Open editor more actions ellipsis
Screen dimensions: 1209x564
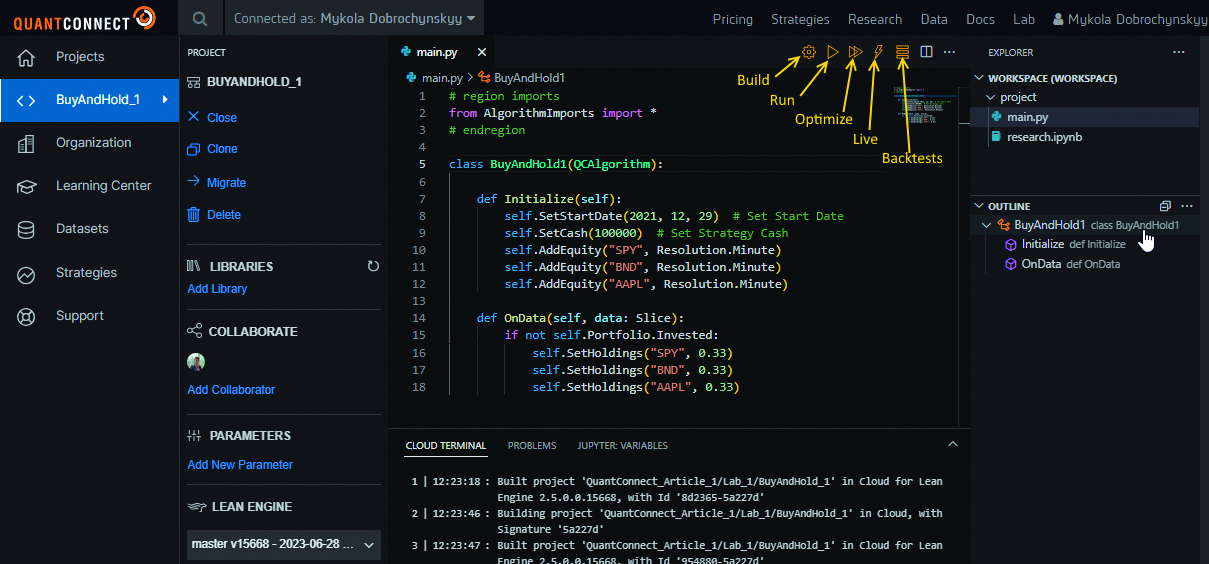tap(949, 52)
